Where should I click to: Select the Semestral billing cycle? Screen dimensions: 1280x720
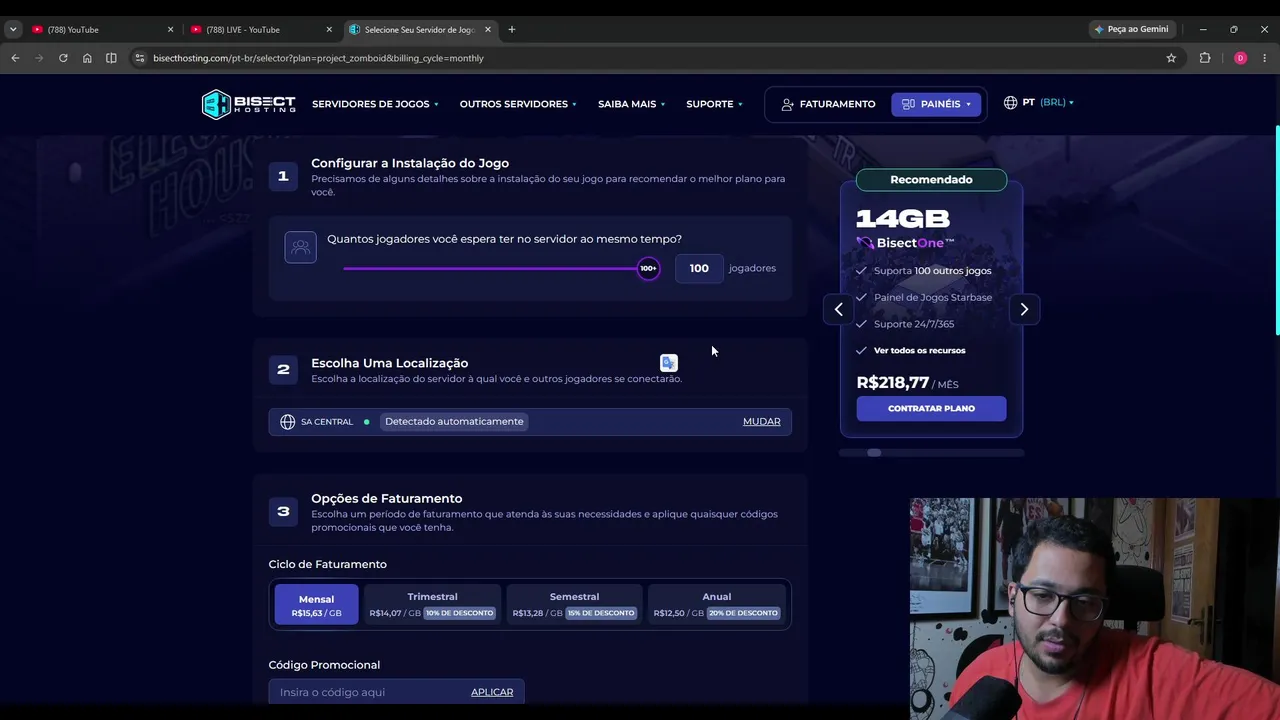click(x=574, y=605)
